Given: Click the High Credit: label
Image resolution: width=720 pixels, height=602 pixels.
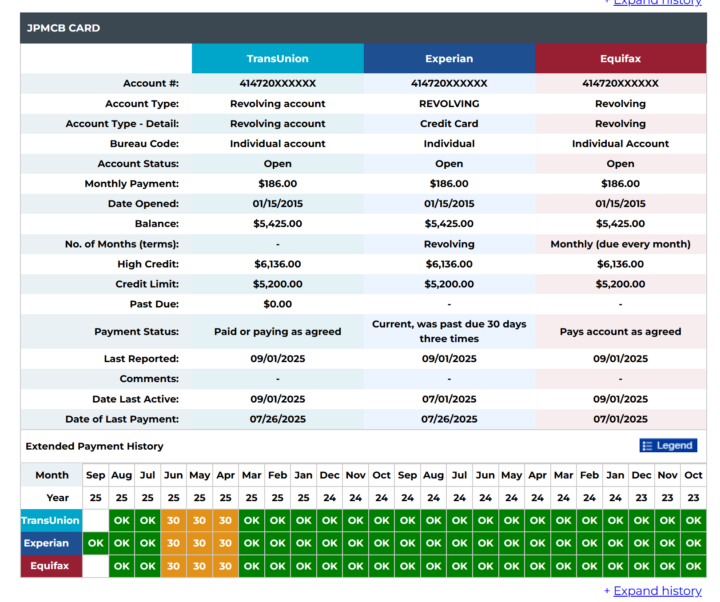Looking at the screenshot, I should 148,264.
